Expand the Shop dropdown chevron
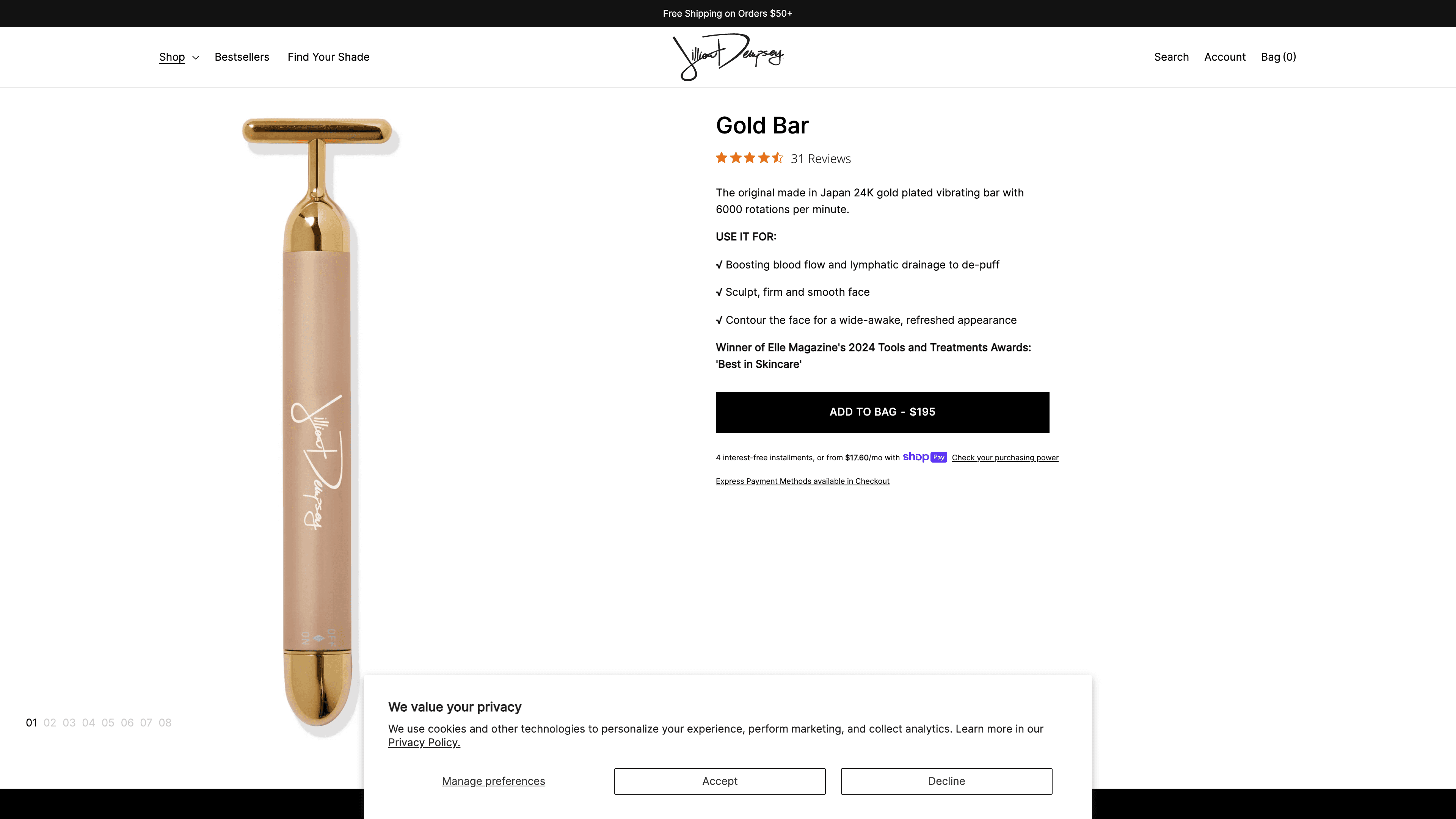Viewport: 1456px width, 819px height. (196, 58)
